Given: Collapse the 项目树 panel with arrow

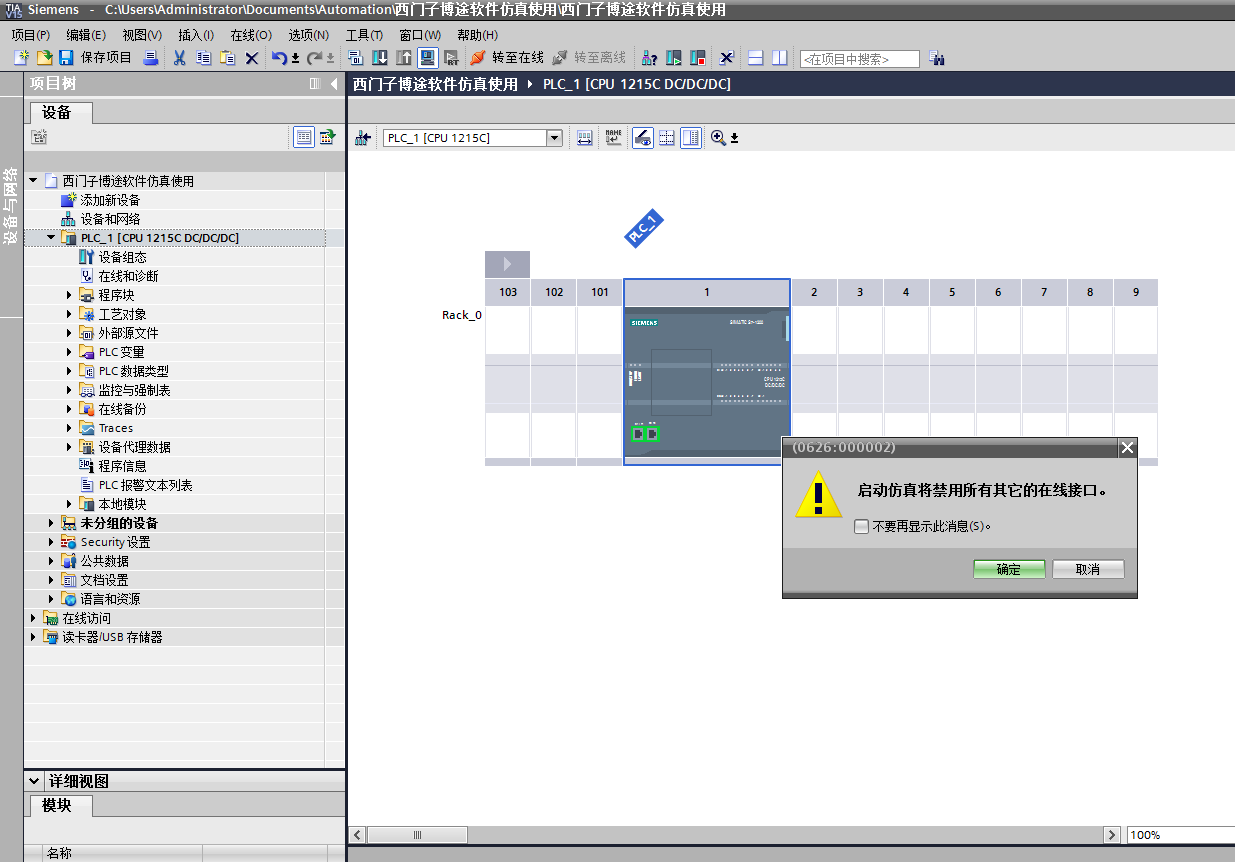Looking at the screenshot, I should coord(334,85).
